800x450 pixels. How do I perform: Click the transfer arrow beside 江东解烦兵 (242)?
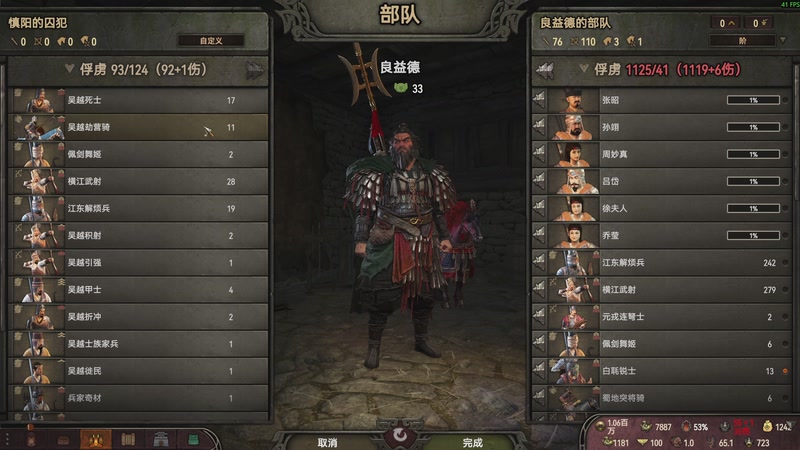(539, 262)
